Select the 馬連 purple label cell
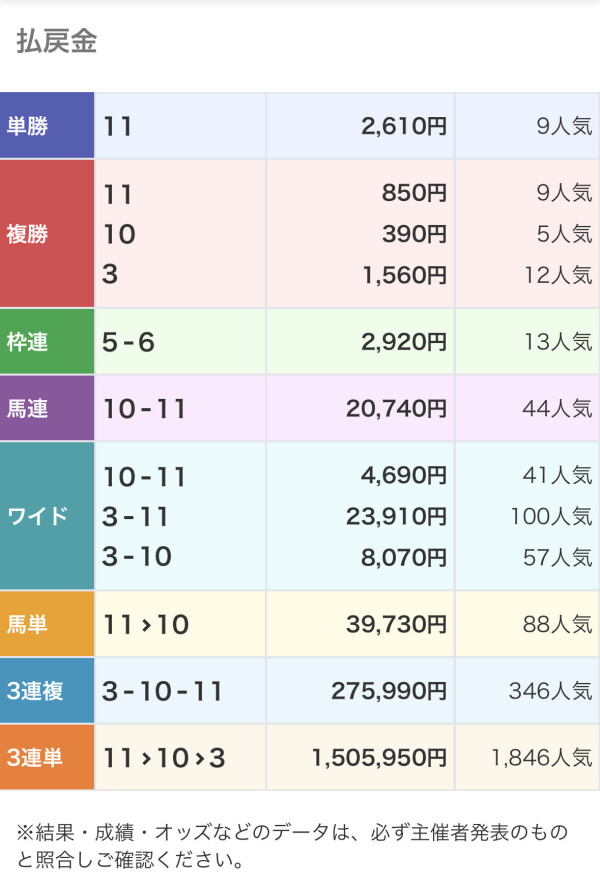Image resolution: width=600 pixels, height=883 pixels. click(47, 408)
